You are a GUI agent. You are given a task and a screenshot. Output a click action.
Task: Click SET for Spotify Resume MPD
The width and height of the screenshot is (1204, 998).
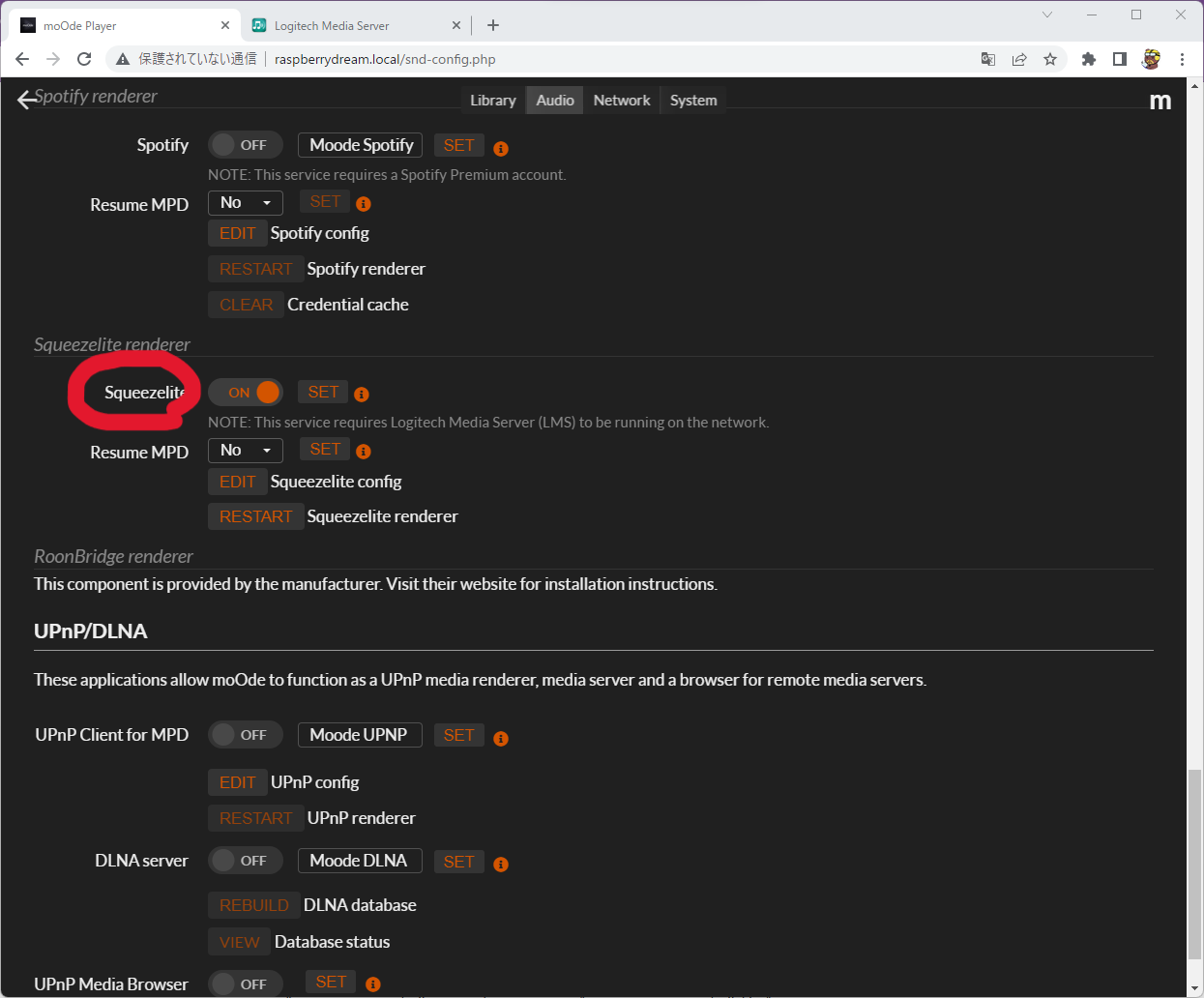[325, 201]
